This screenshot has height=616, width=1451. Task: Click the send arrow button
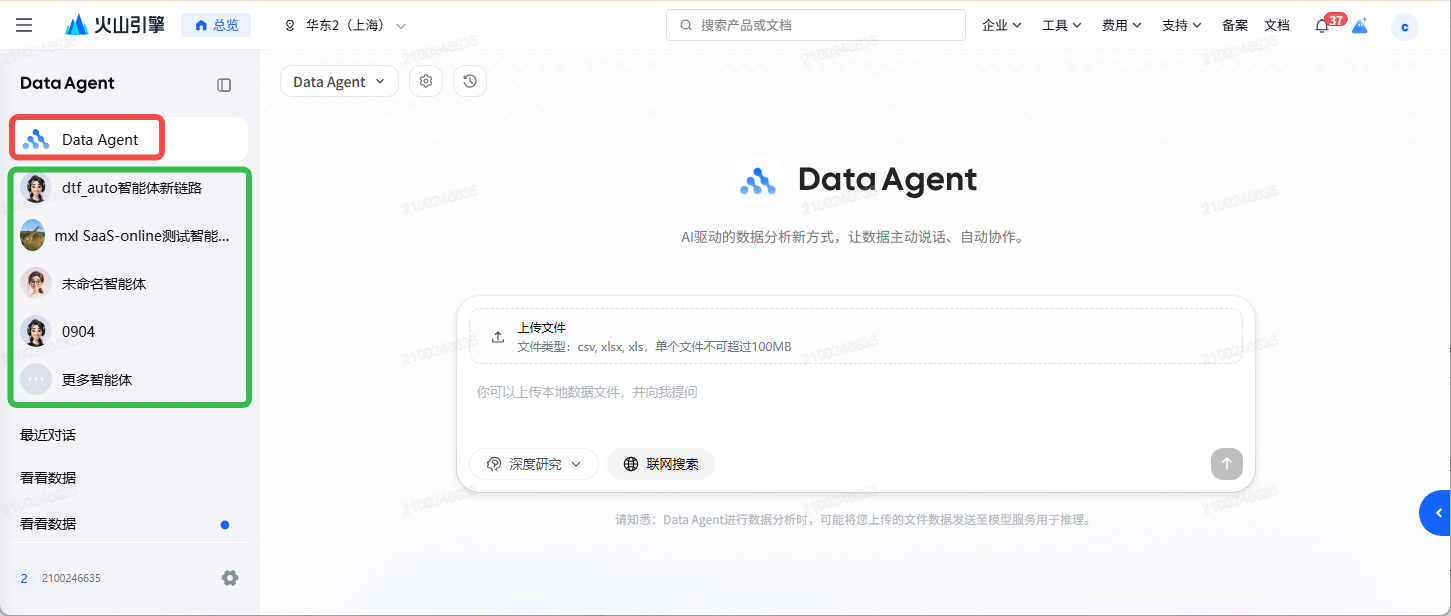[1227, 464]
